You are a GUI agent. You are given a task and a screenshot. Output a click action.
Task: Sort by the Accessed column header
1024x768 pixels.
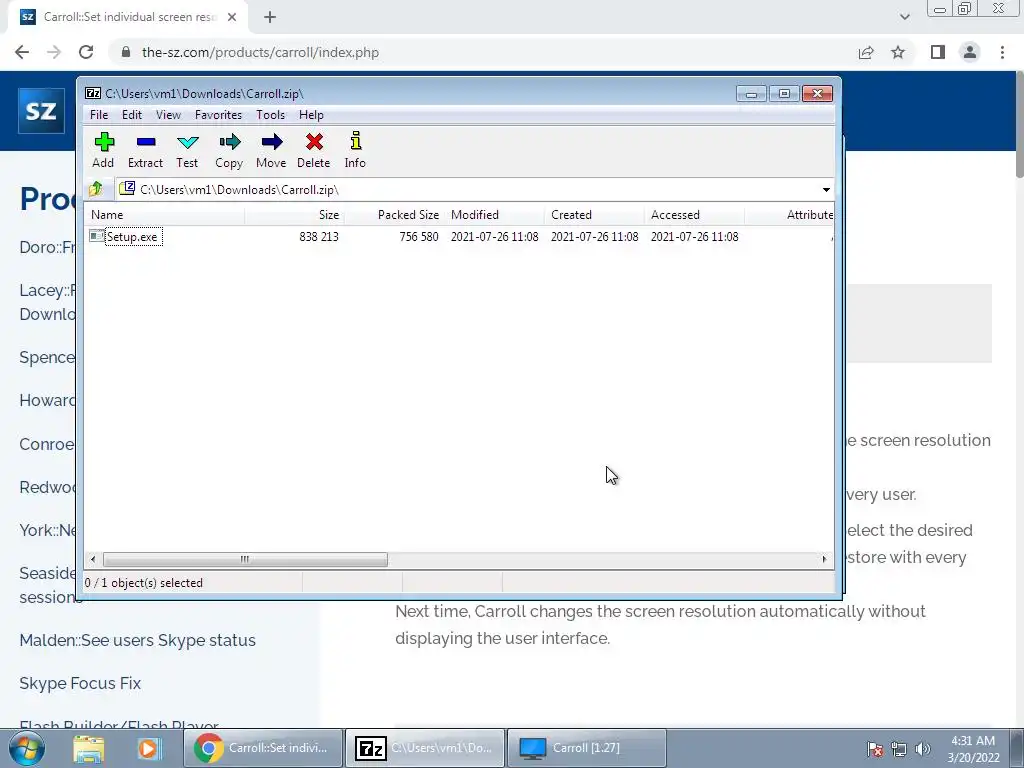click(x=694, y=215)
